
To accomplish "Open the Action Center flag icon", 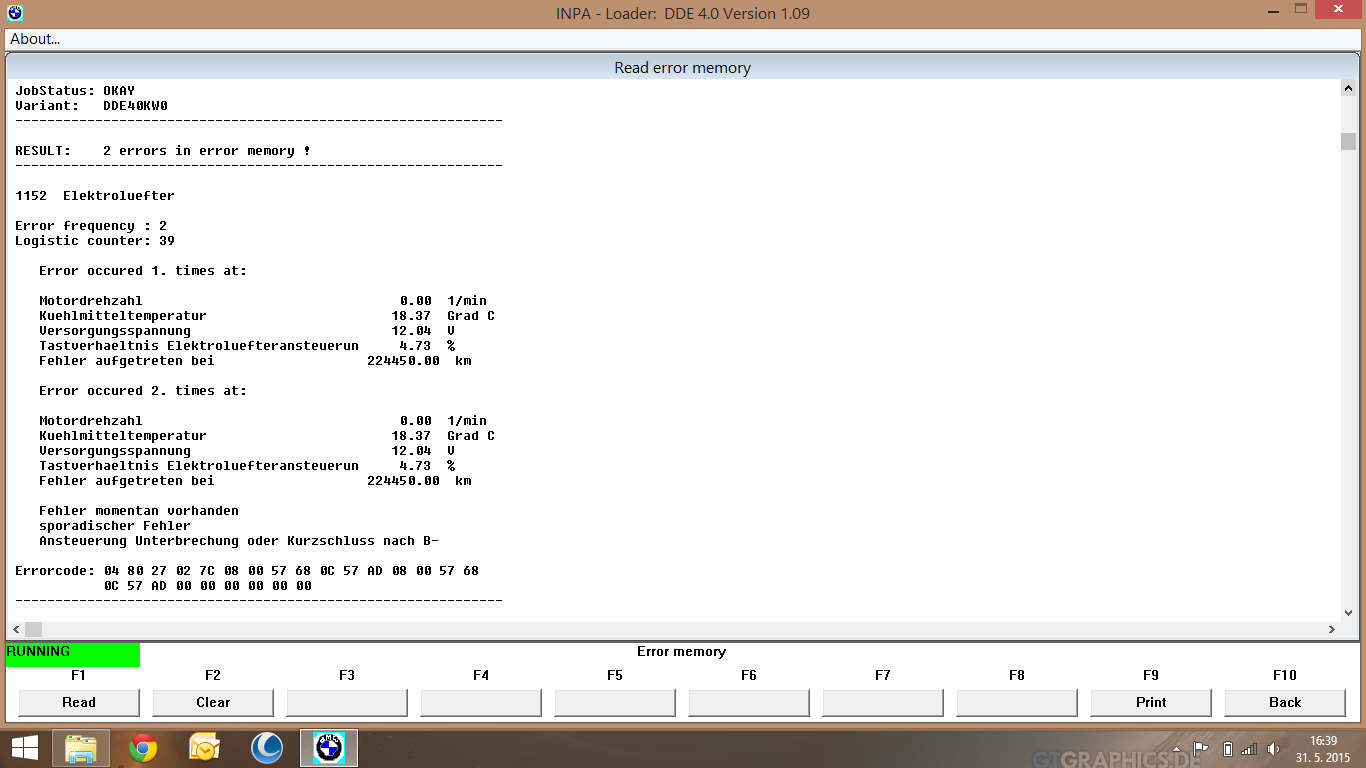I will [1201, 748].
